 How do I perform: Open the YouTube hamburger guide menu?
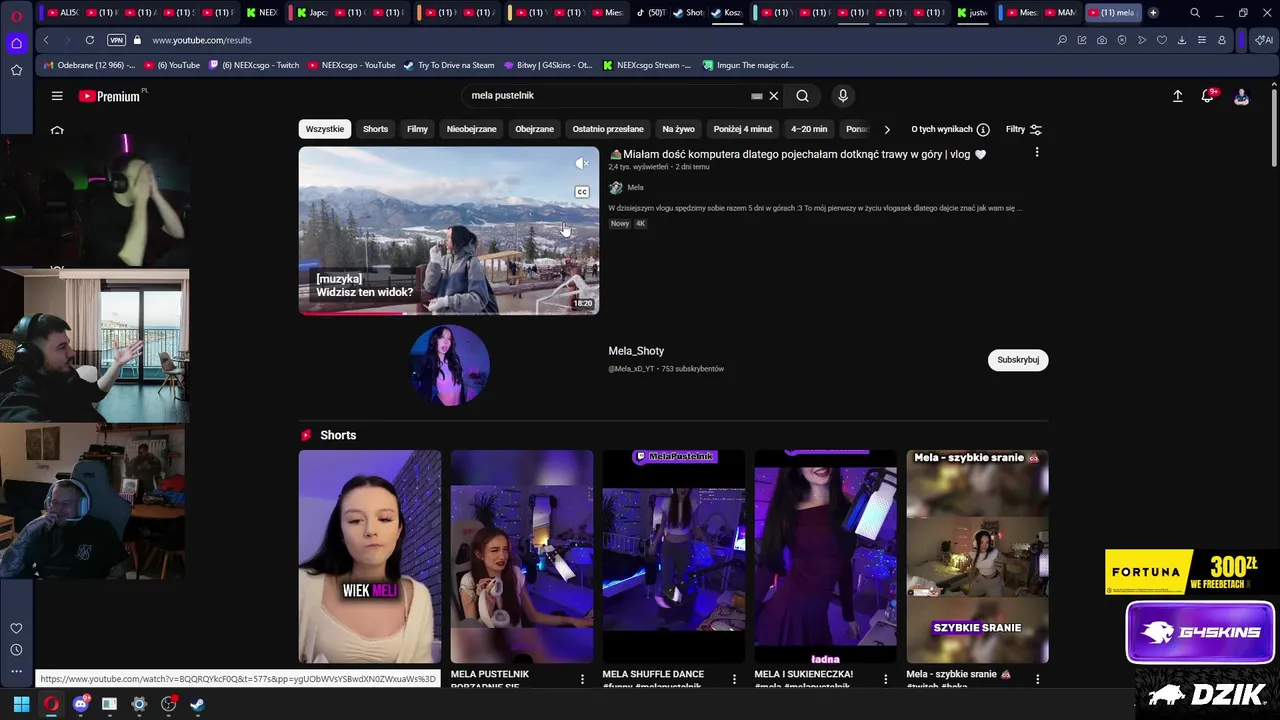(x=57, y=96)
